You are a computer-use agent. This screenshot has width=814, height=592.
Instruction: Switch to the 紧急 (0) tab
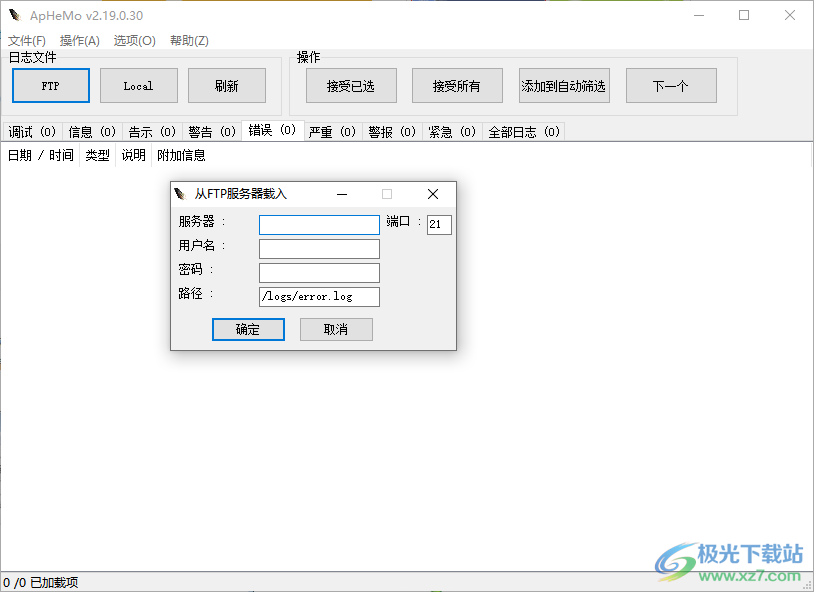(452, 132)
